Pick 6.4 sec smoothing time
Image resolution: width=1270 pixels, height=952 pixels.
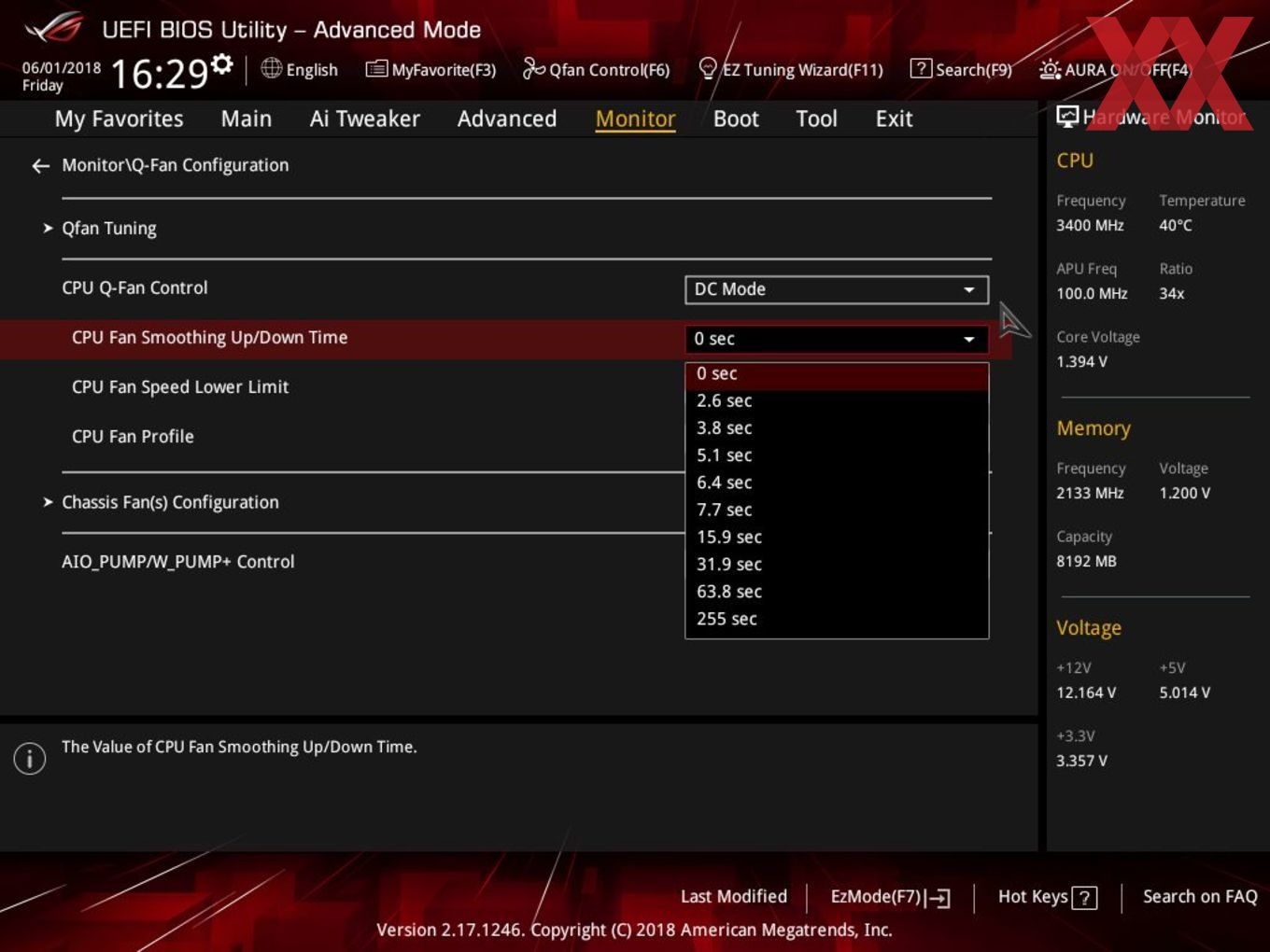837,483
